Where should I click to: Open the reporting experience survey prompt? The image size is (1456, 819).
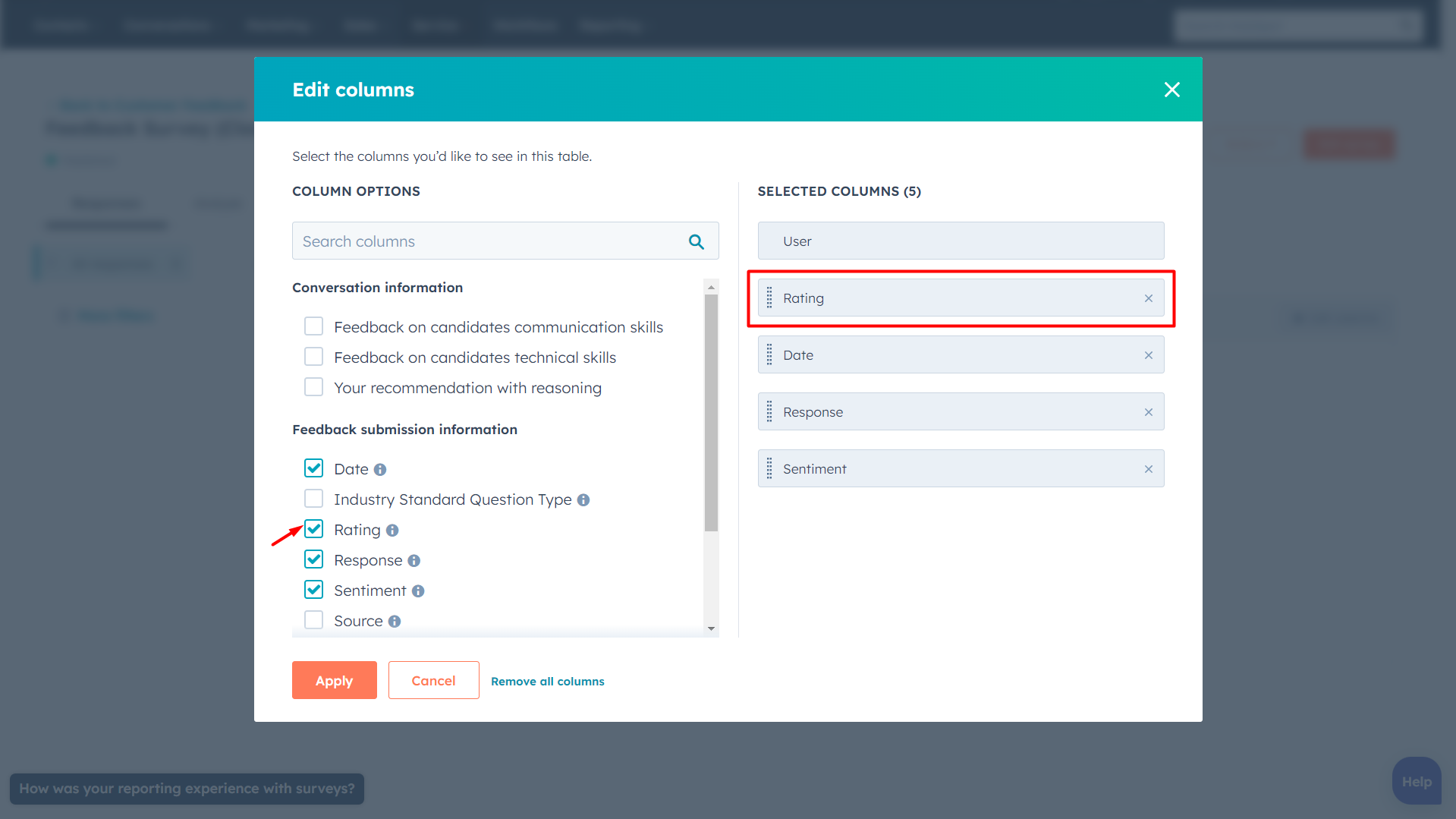click(x=187, y=789)
